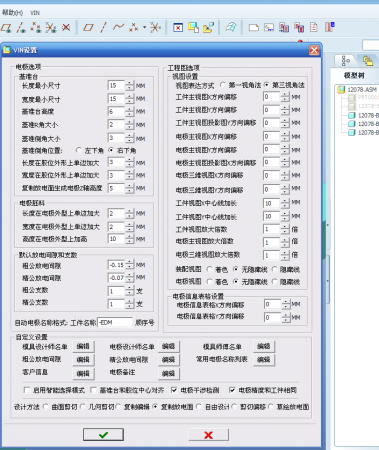Screen dimensions: 379x450
Task: Click the blue and red electrode toolbar icon
Action: pos(284,27)
